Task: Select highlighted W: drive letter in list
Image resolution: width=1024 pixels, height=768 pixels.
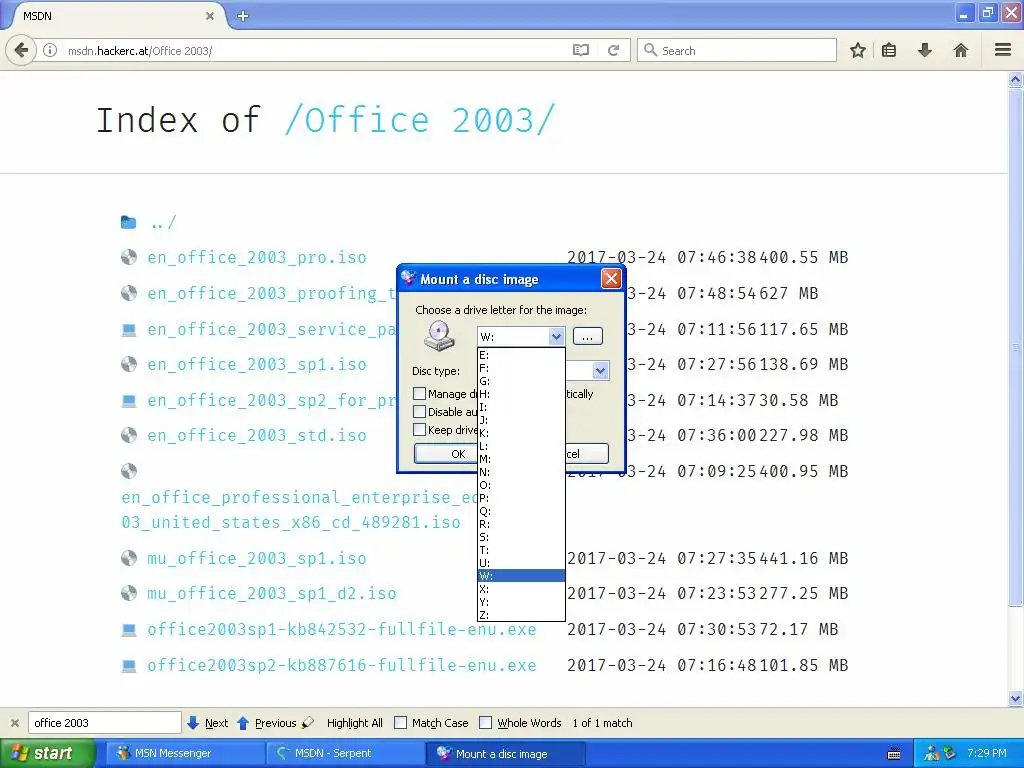Action: (521, 576)
